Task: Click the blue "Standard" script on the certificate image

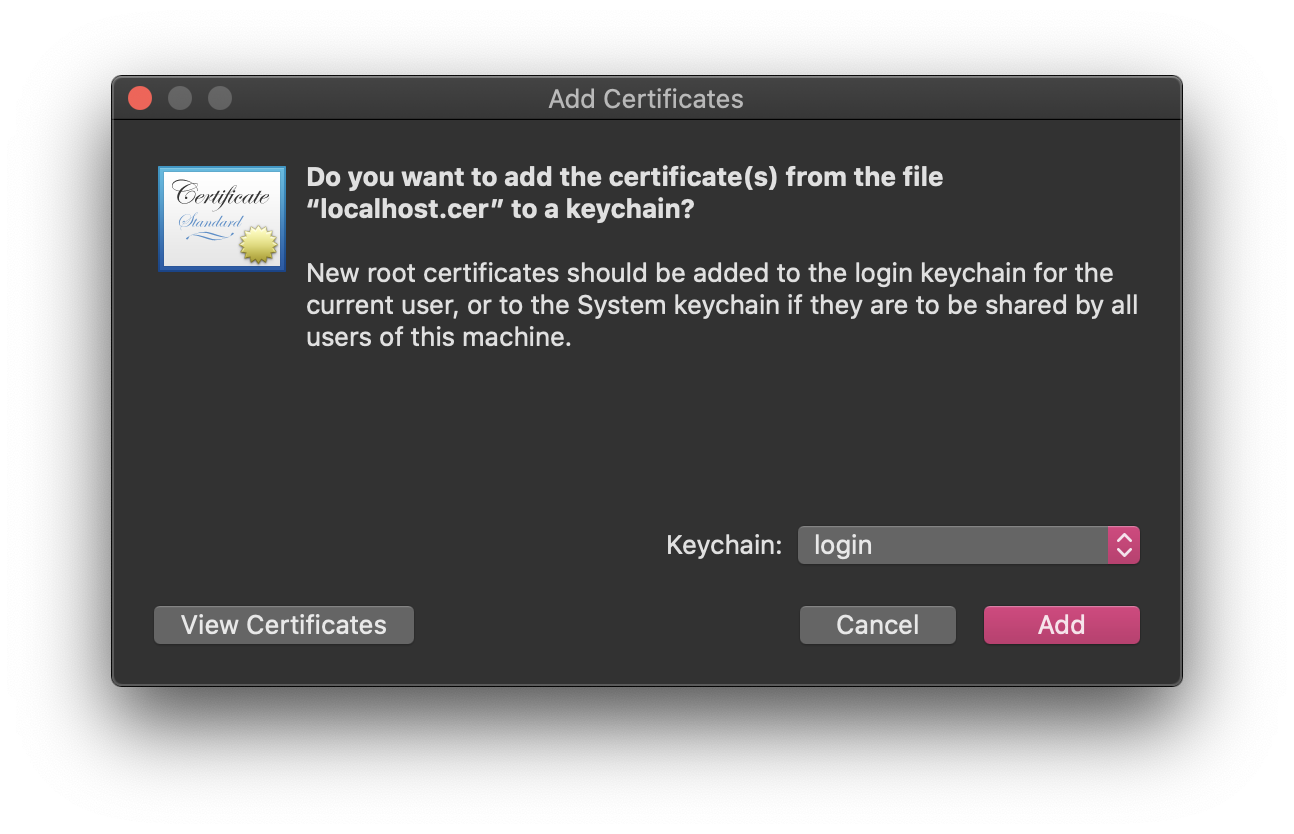Action: [210, 221]
